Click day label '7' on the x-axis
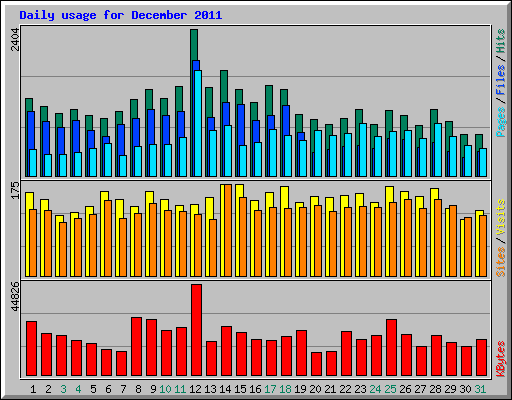Viewport: 512px width, 400px height. click(x=123, y=389)
